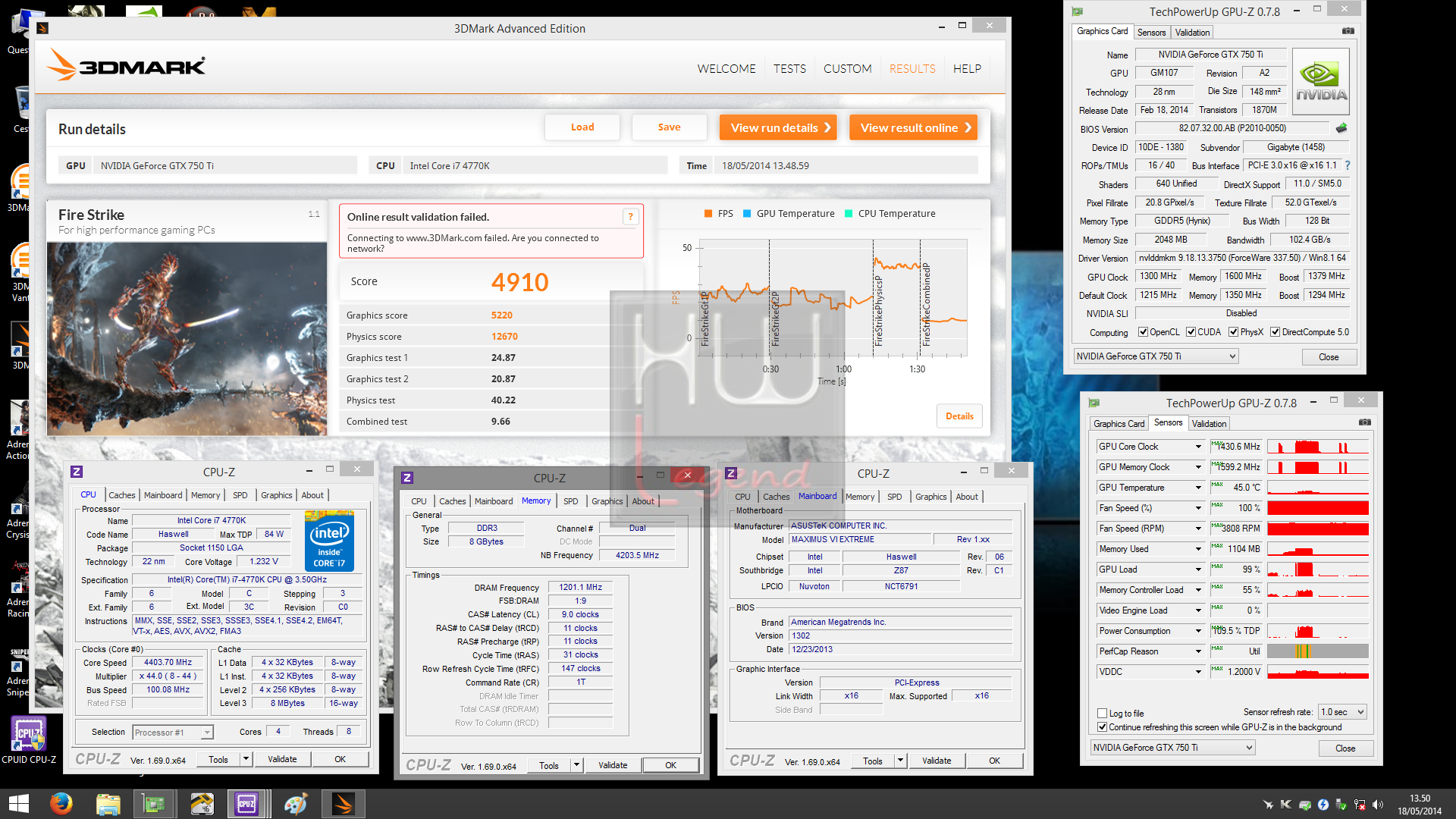
Task: Click the Details button under the chart
Action: pyautogui.click(x=959, y=416)
